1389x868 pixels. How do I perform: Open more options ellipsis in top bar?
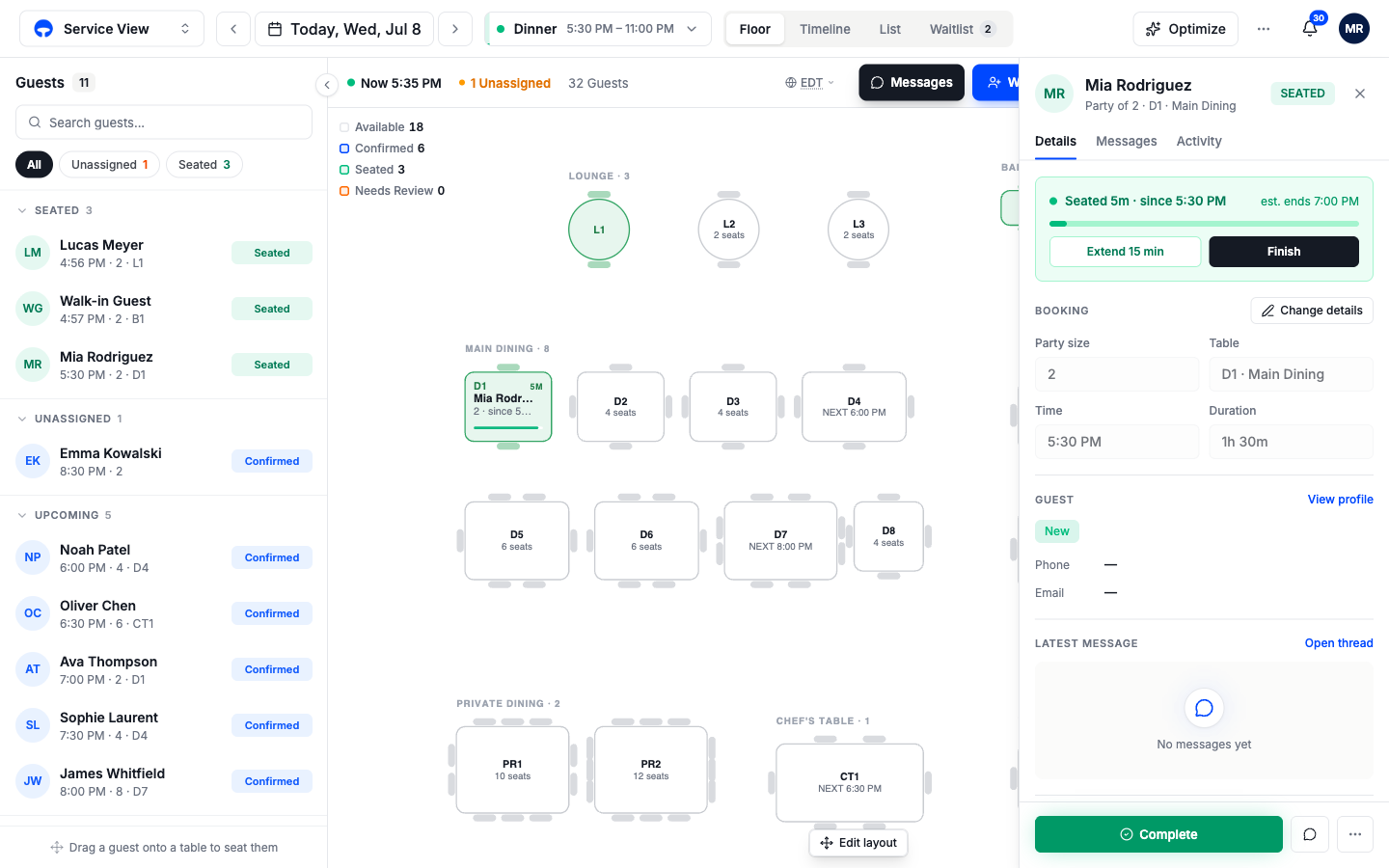point(1264,29)
